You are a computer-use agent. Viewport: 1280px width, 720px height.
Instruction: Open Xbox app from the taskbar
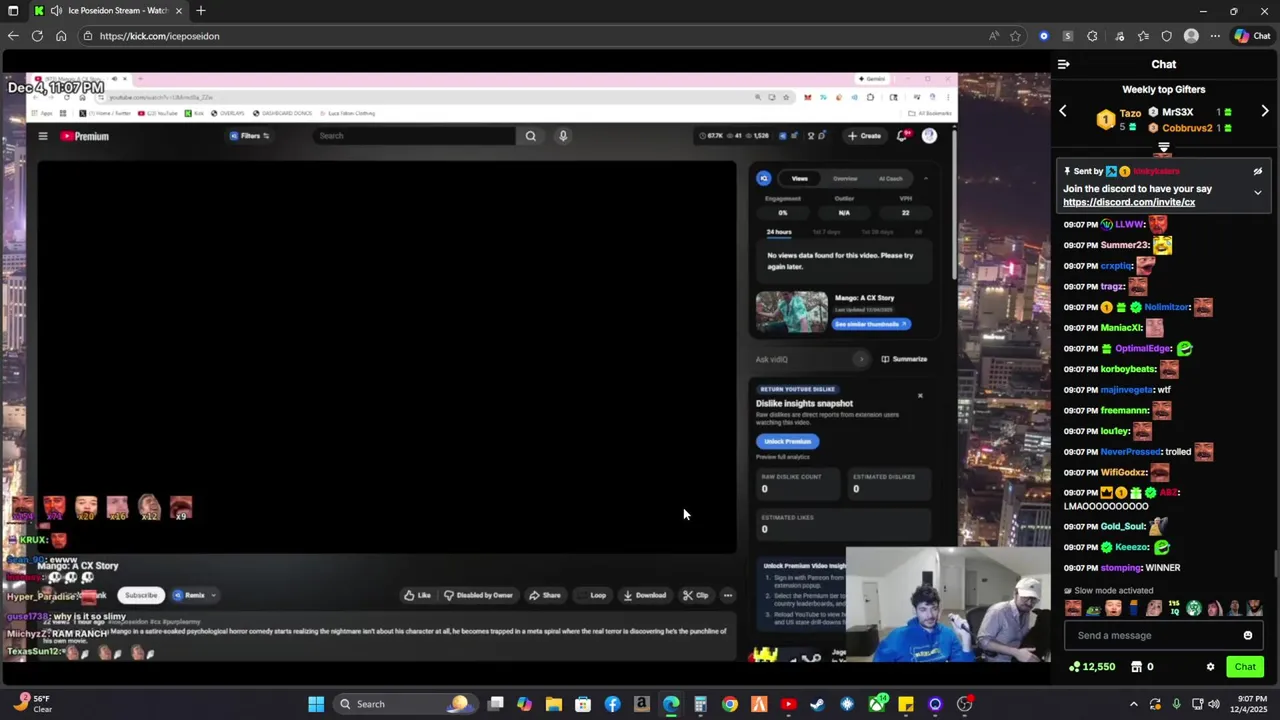pos(876,704)
